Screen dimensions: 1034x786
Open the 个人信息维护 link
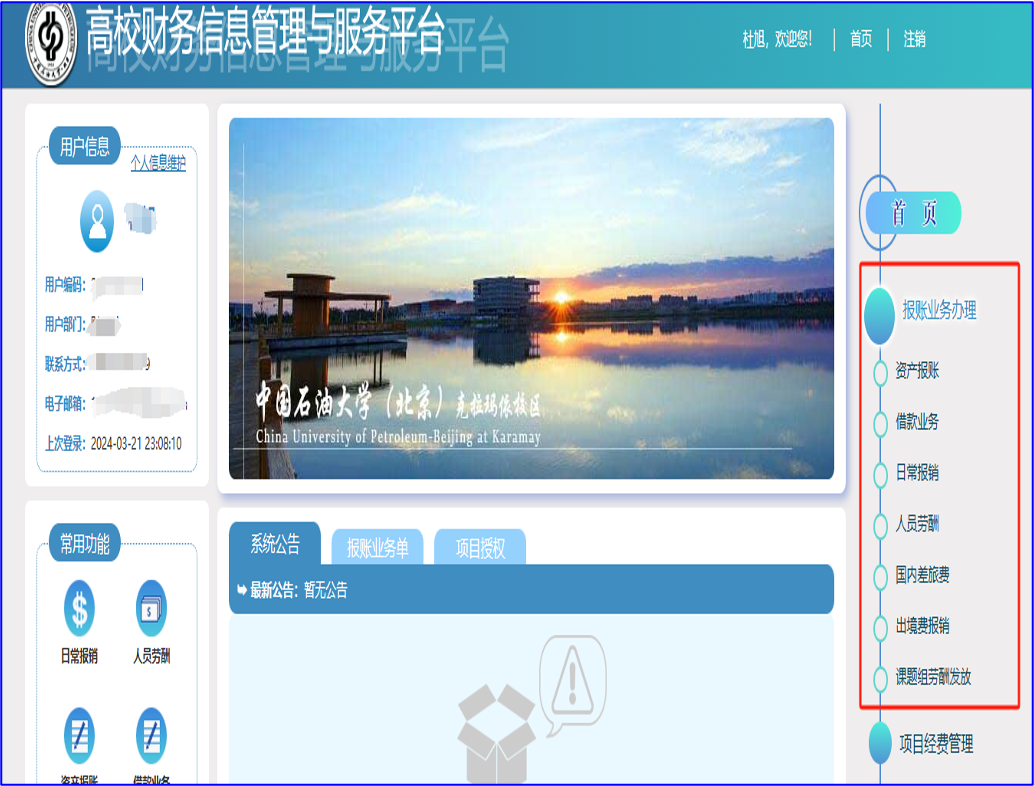(x=158, y=162)
